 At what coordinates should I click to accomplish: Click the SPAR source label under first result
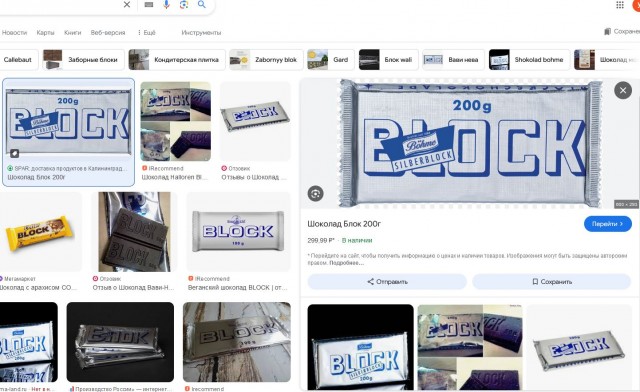(67, 168)
